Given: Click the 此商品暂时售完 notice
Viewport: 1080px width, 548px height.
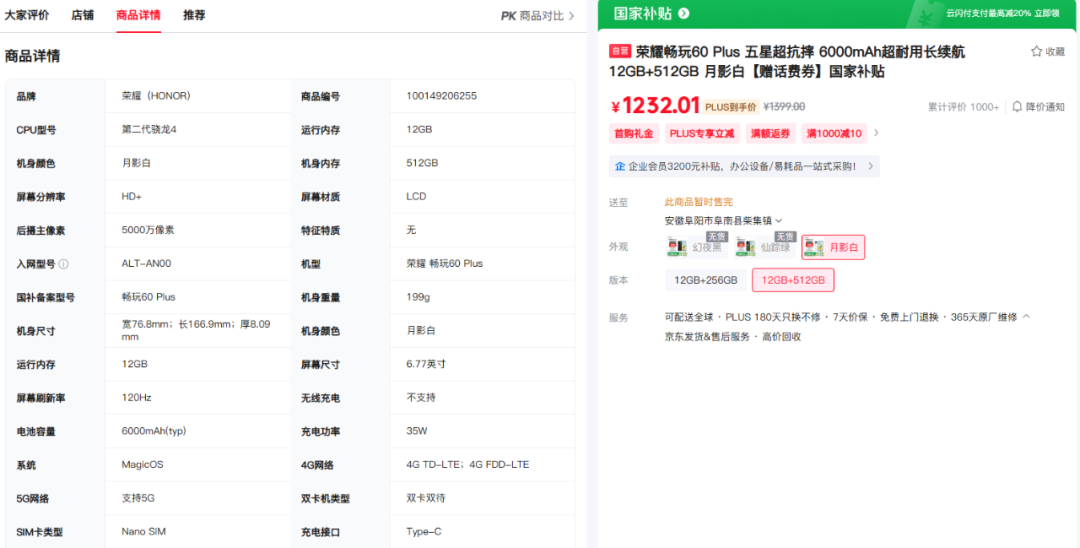Looking at the screenshot, I should [x=698, y=202].
